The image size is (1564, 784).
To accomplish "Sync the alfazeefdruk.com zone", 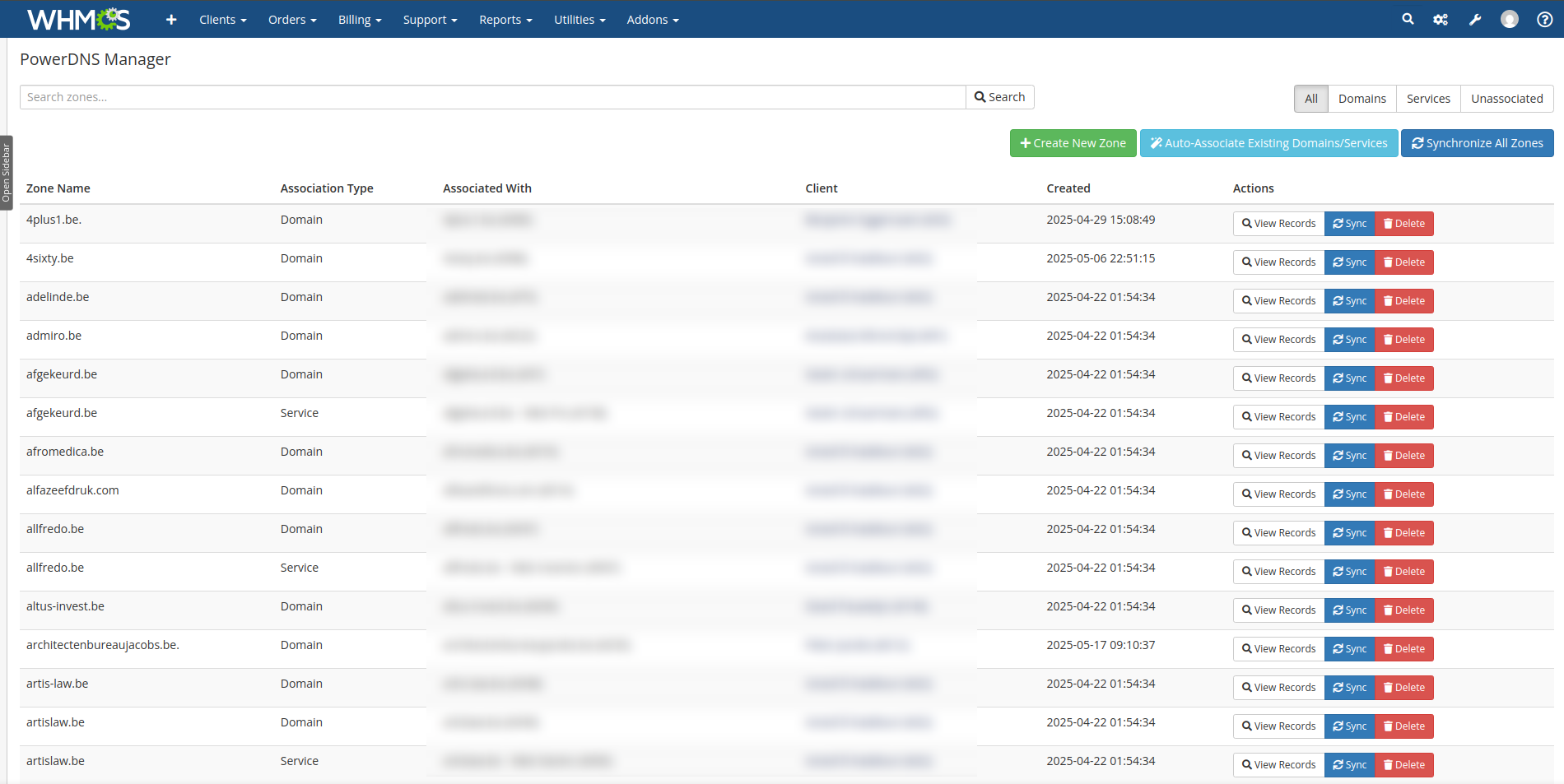I will click(x=1349, y=494).
